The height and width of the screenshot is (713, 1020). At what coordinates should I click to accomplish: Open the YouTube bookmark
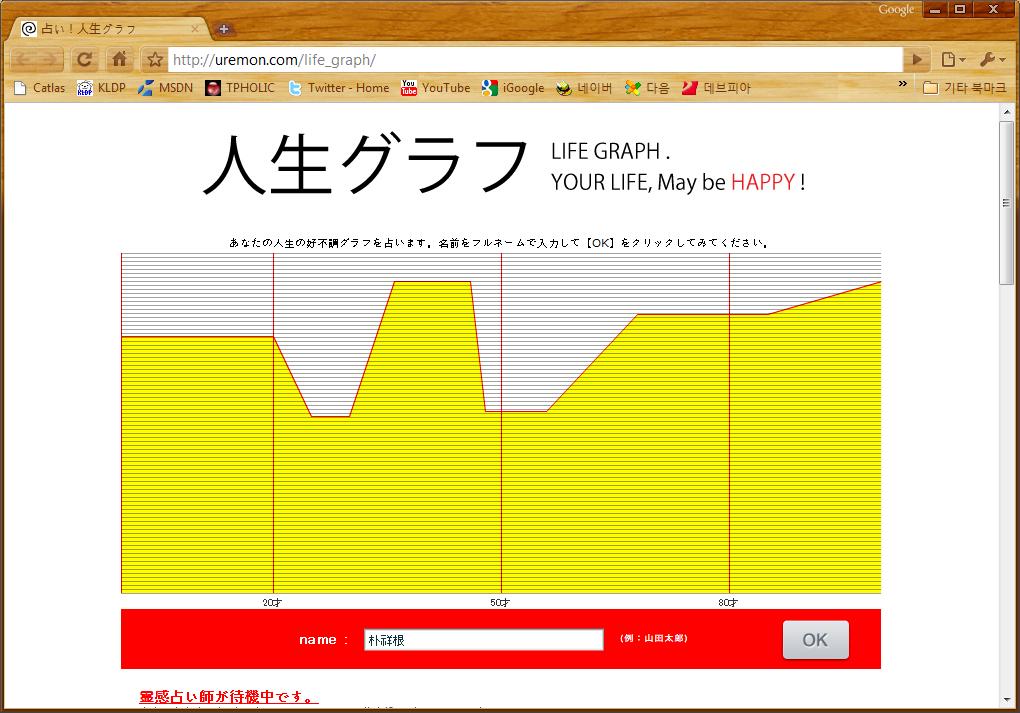(x=435, y=88)
